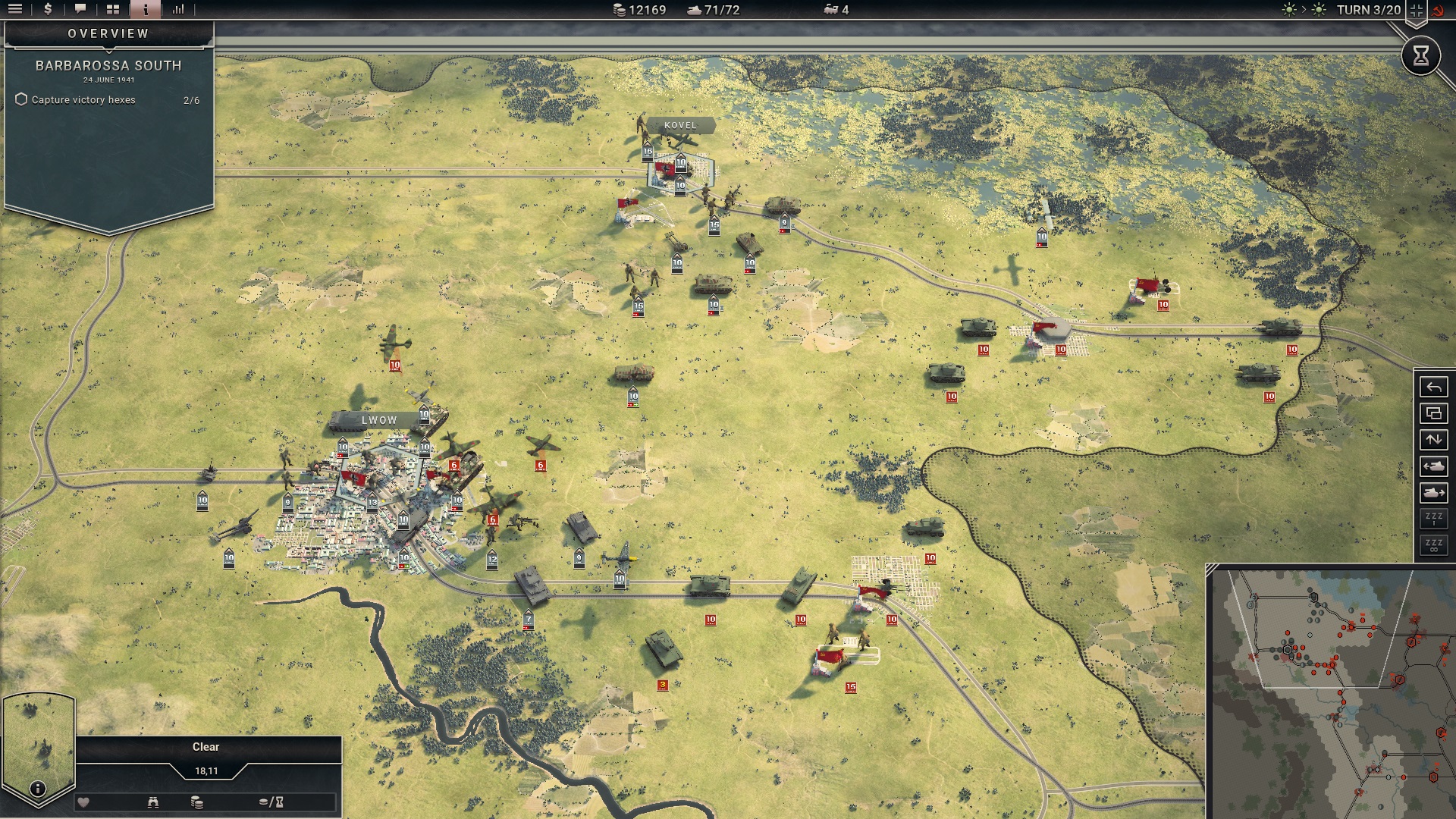Viewport: 1456px width, 819px height.
Task: Click the forecast weather sun icon
Action: pos(1319,10)
